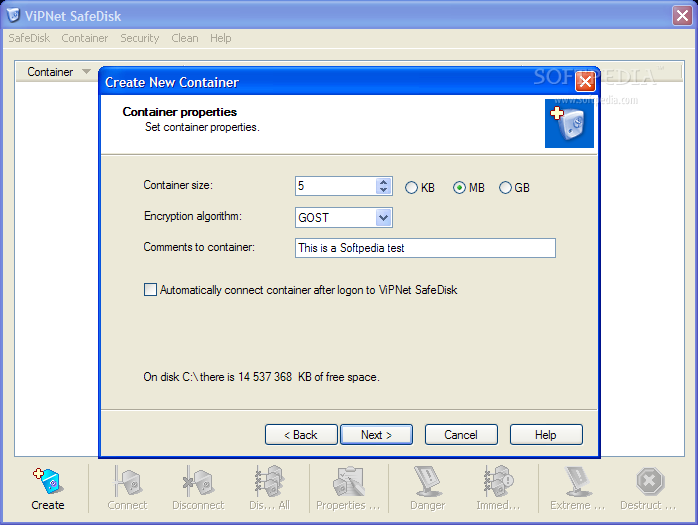698x525 pixels.
Task: Click the Destruct ... toolbar icon
Action: point(648,489)
